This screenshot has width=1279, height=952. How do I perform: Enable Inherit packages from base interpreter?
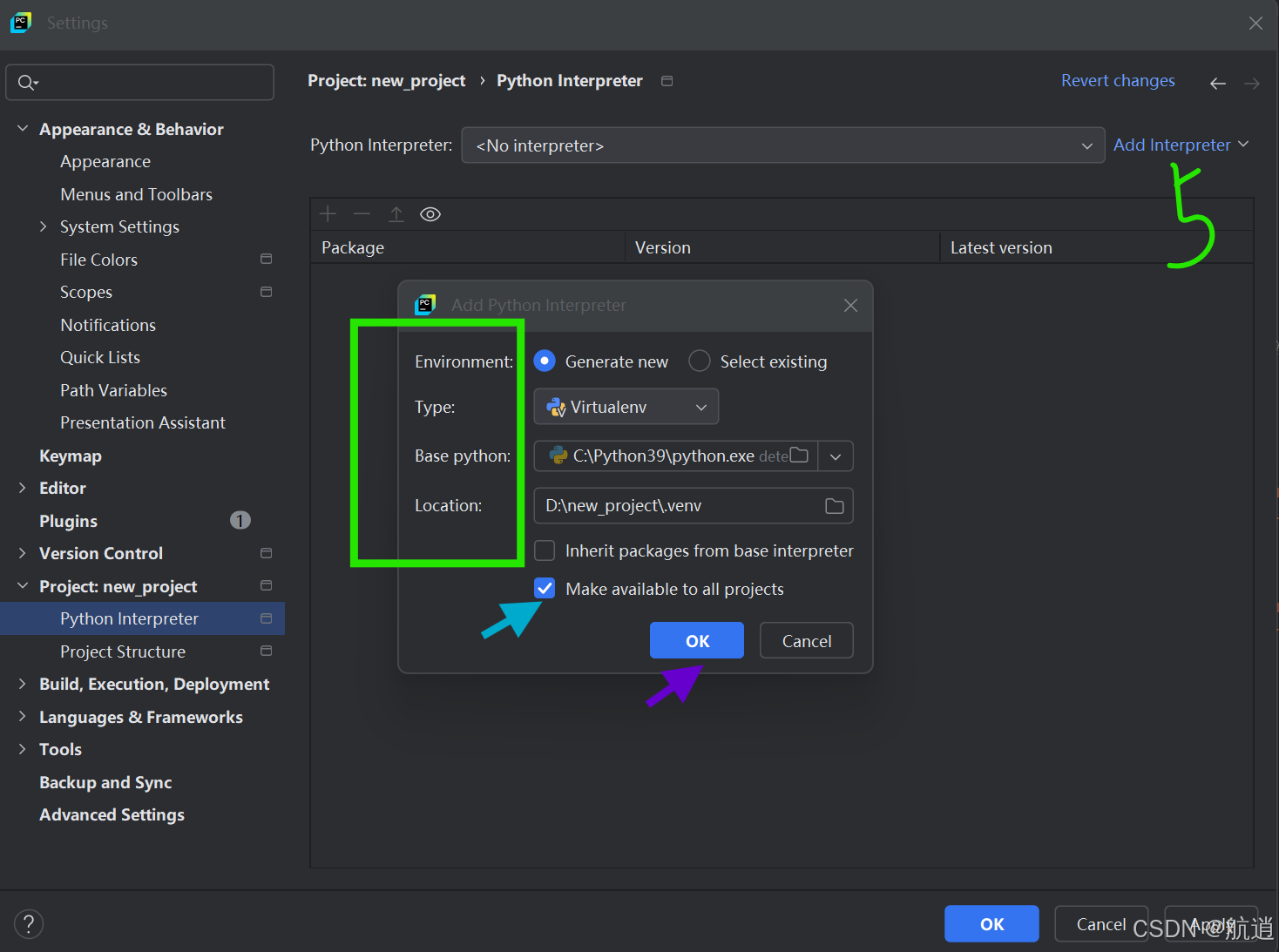[545, 550]
